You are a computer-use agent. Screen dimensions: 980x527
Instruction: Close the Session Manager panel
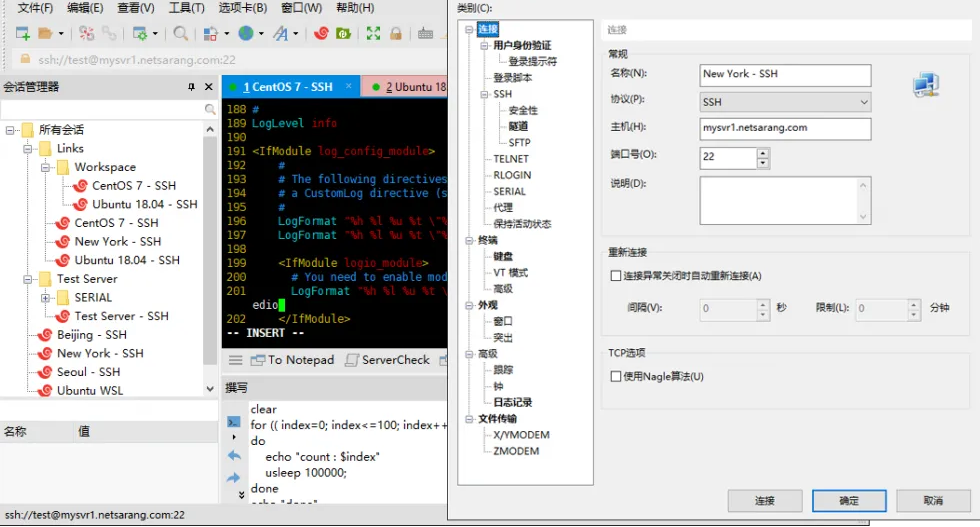click(209, 87)
